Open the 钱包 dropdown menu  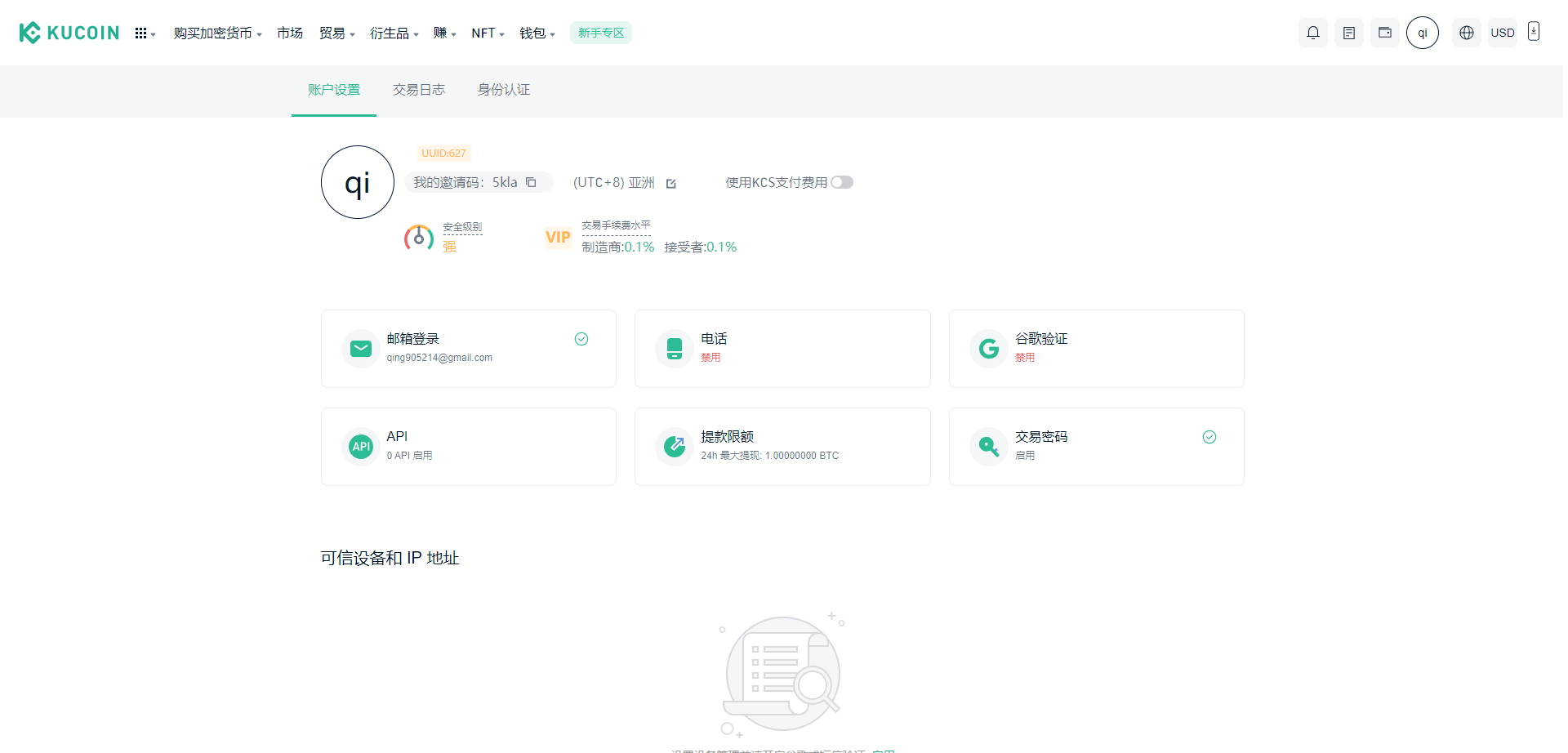click(x=537, y=33)
